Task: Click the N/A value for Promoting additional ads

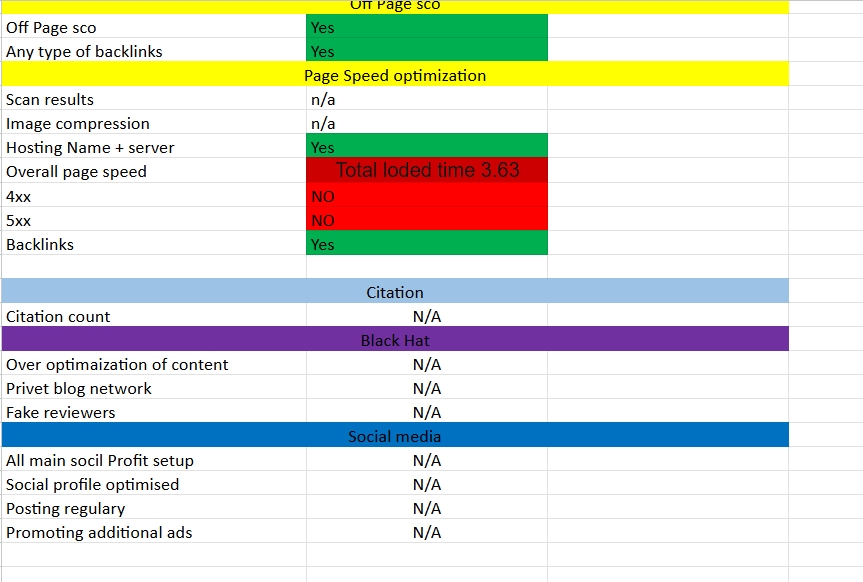Action: [x=427, y=533]
